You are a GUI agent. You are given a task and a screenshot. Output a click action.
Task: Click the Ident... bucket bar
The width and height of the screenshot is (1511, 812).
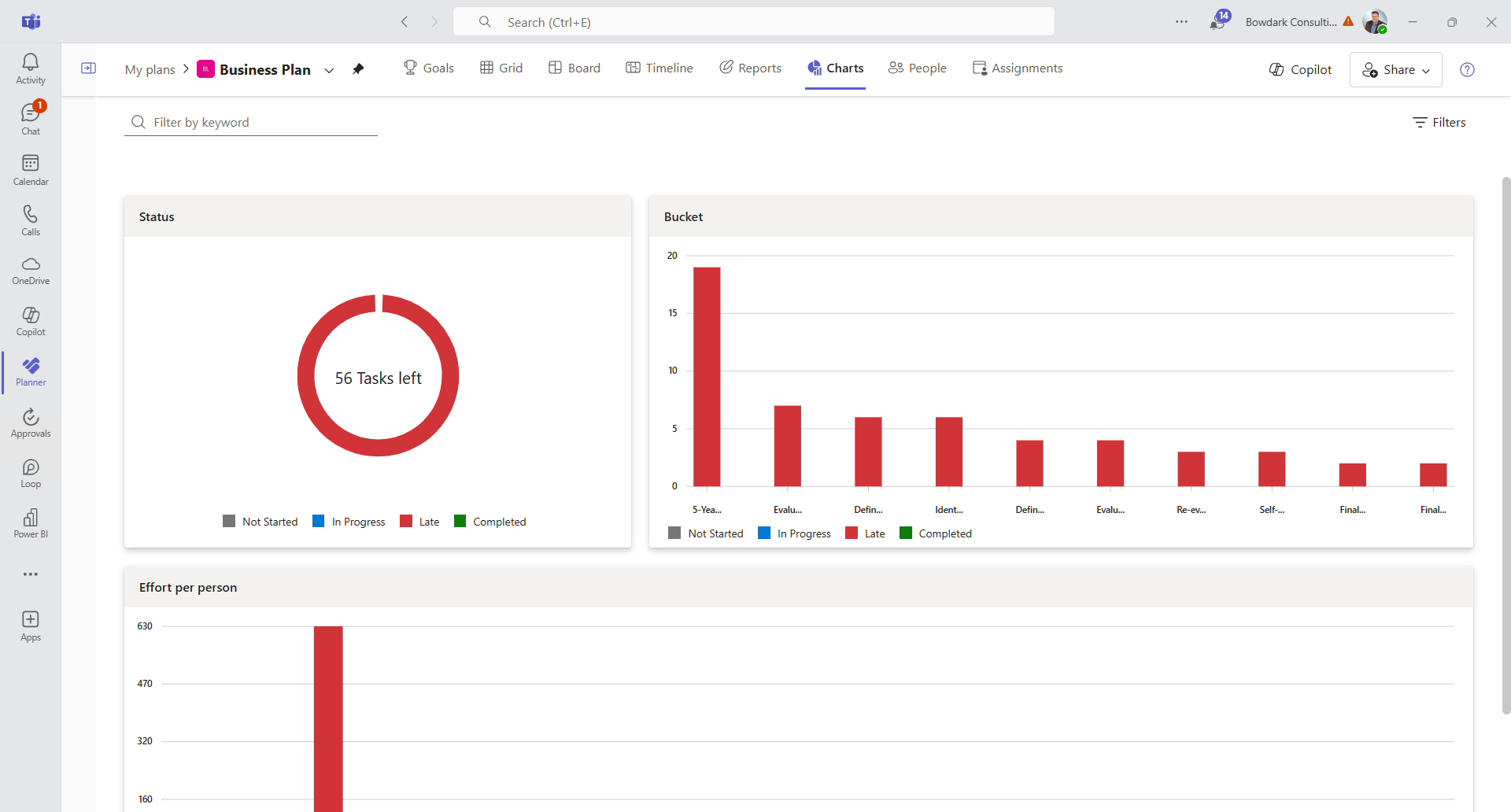point(949,452)
